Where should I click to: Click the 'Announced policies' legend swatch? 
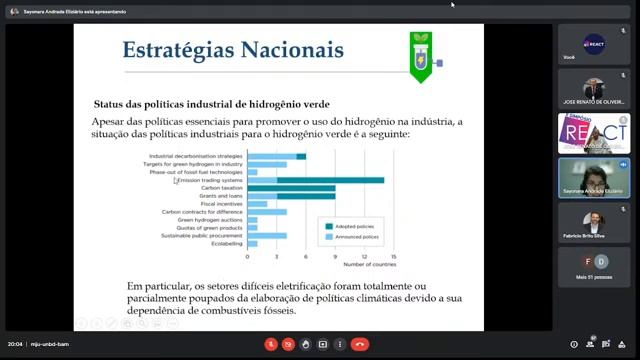(x=329, y=237)
